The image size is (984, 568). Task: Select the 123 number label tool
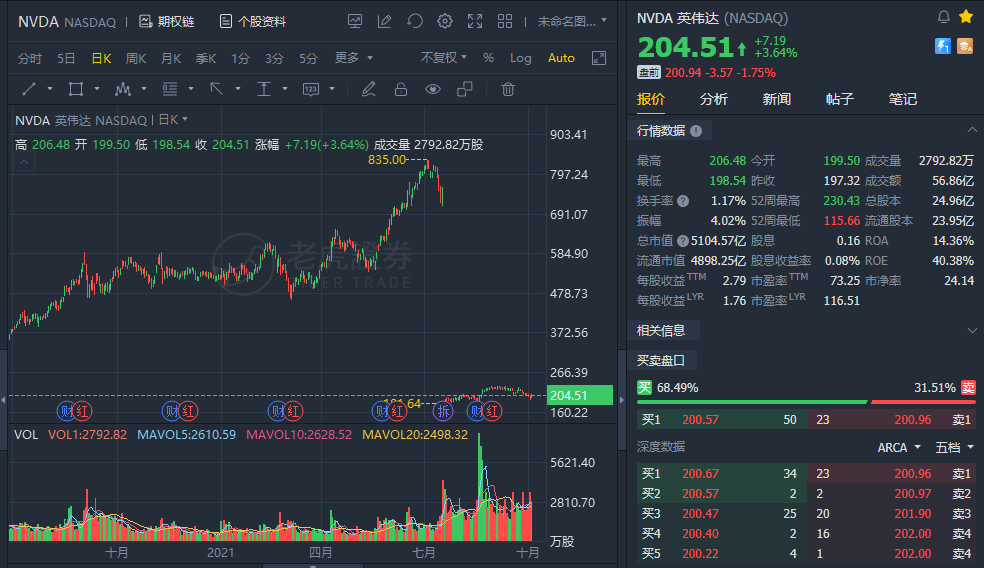(311, 89)
